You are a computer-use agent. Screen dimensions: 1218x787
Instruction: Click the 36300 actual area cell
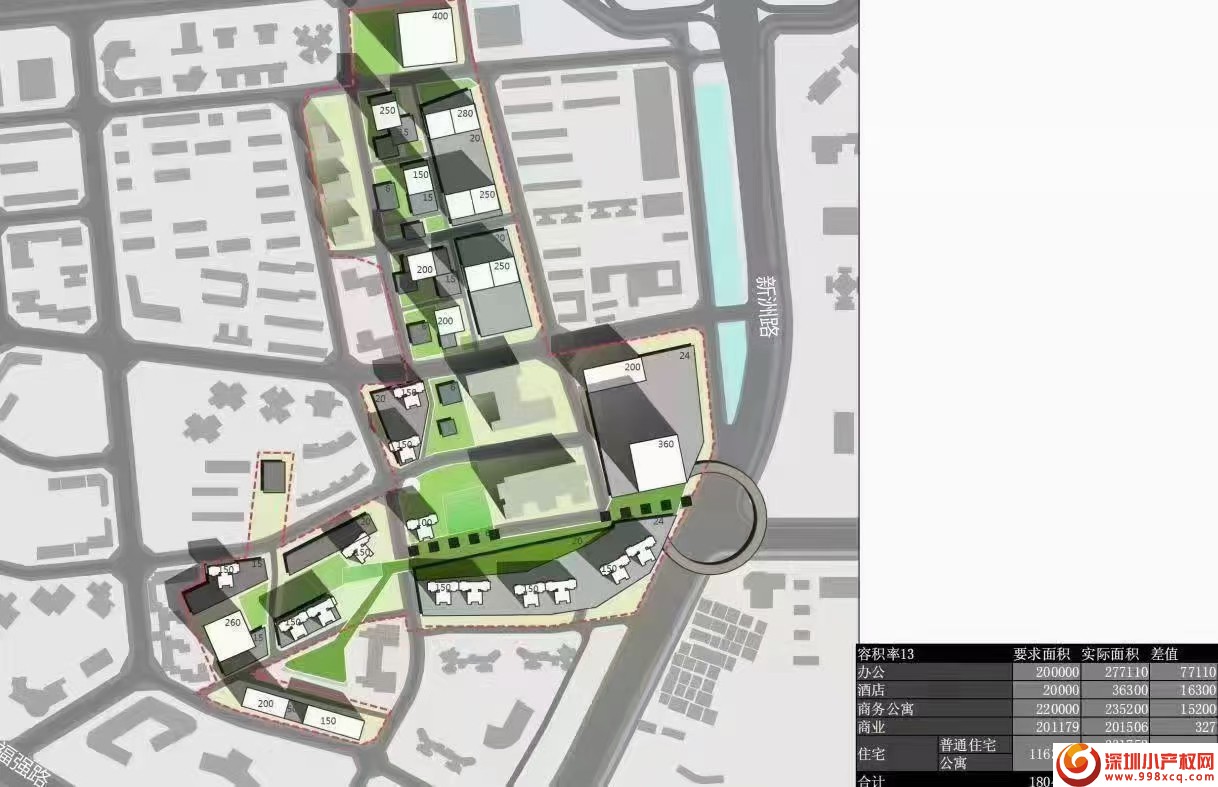(1115, 690)
